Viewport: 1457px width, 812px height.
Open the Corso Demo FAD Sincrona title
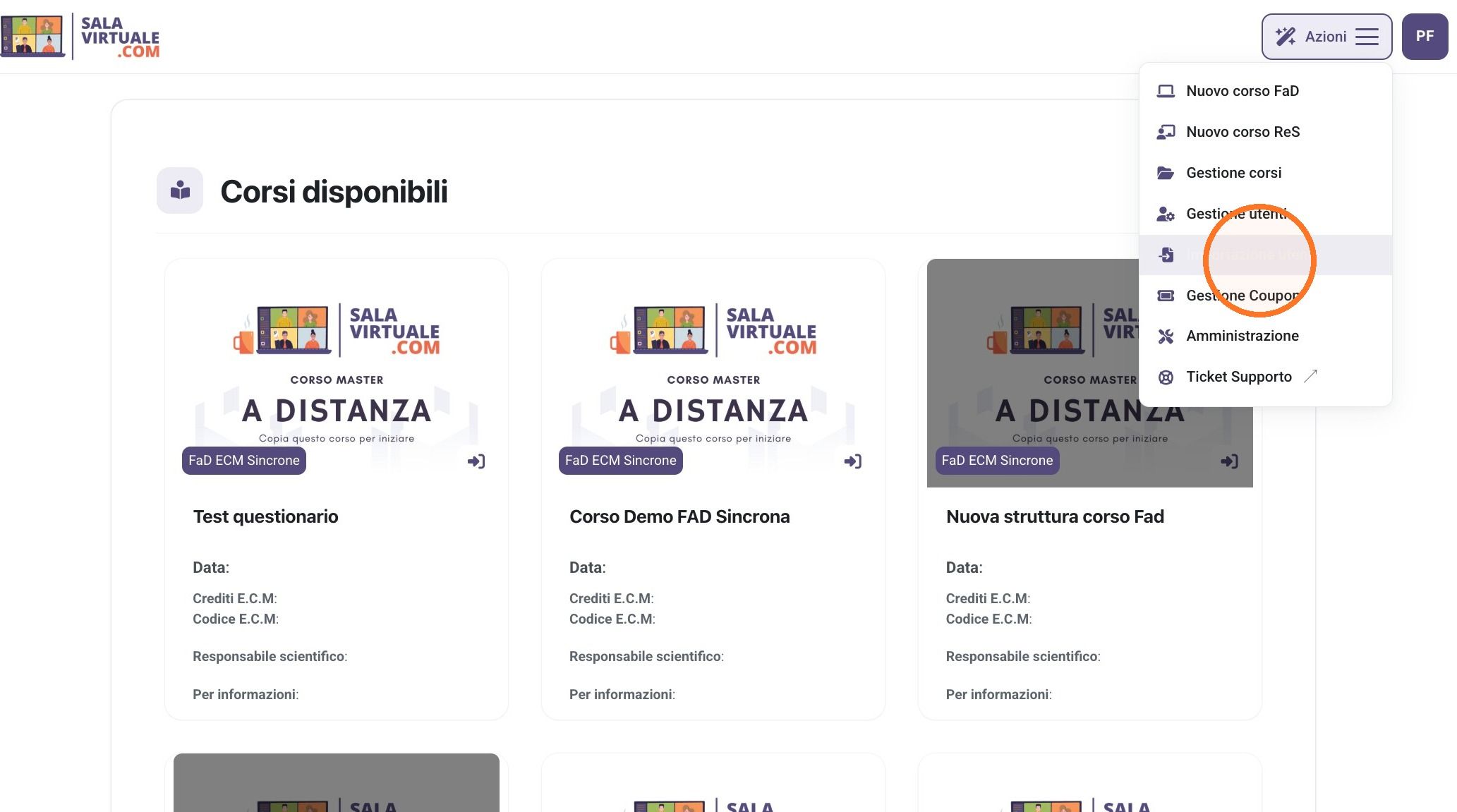[x=679, y=517]
